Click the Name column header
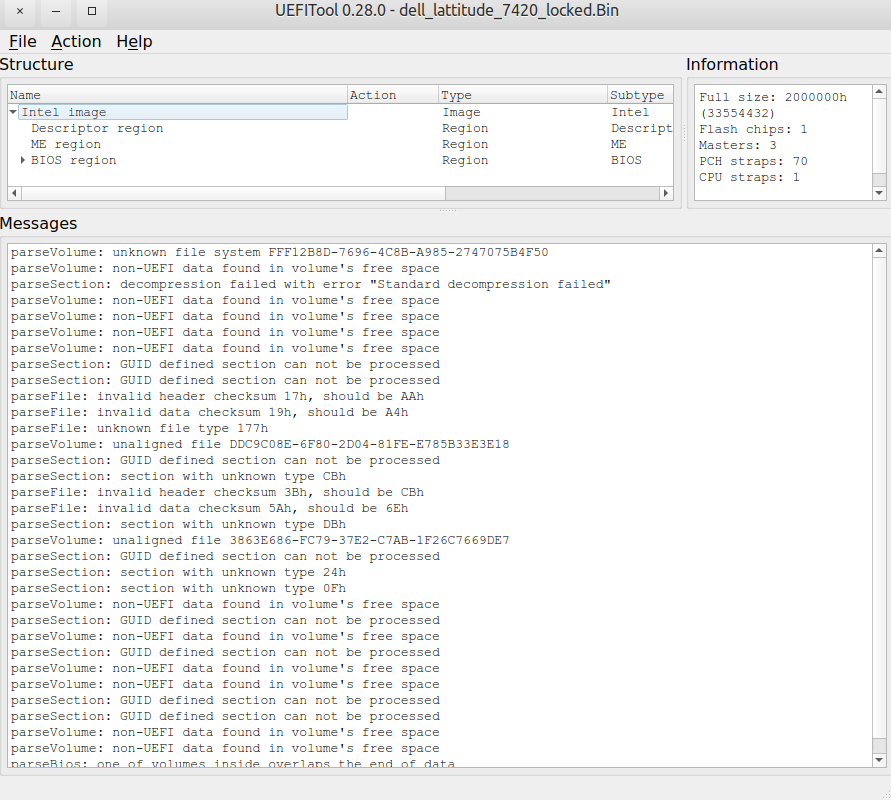 [x=177, y=95]
